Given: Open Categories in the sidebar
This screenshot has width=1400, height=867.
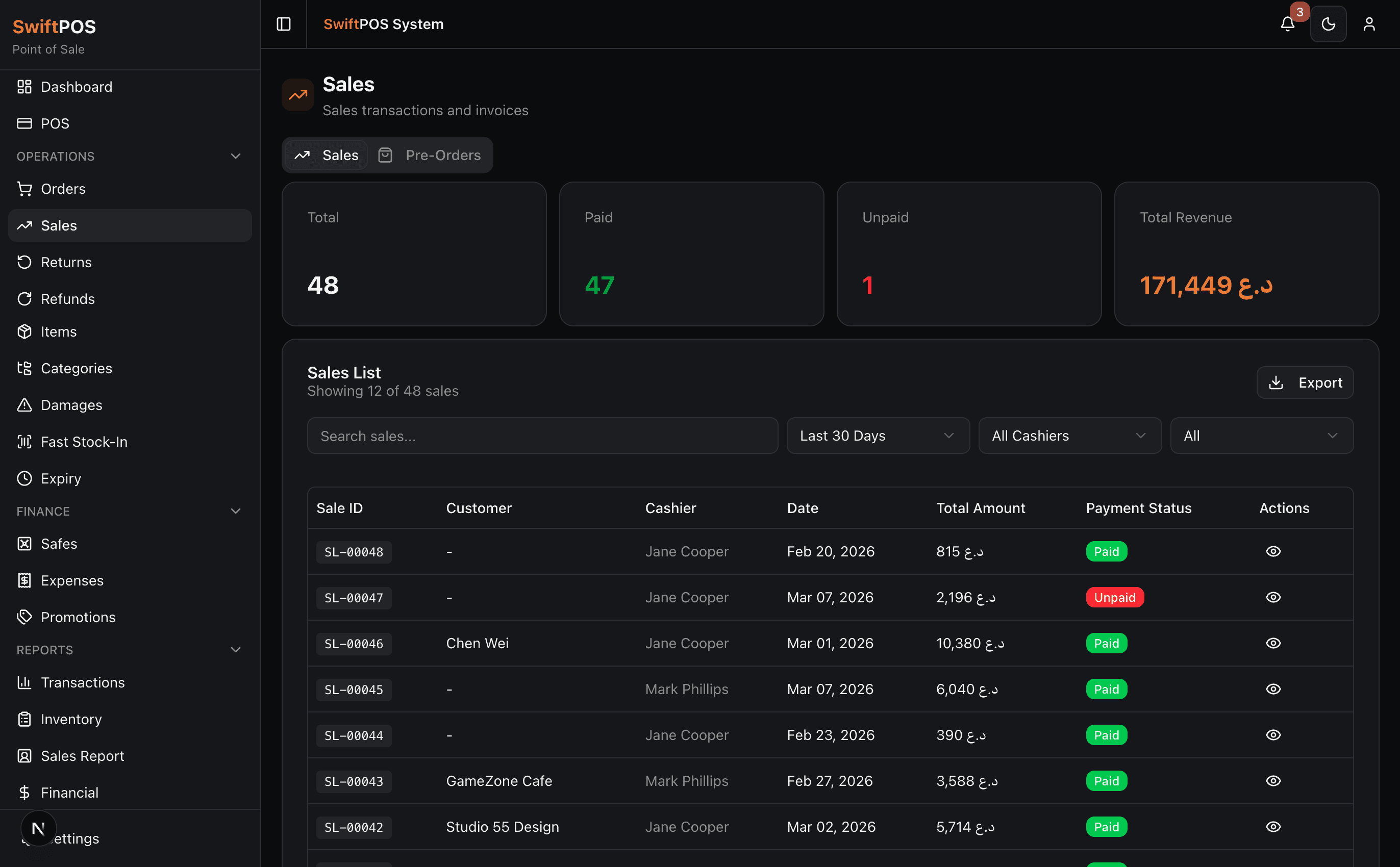Looking at the screenshot, I should click(77, 368).
